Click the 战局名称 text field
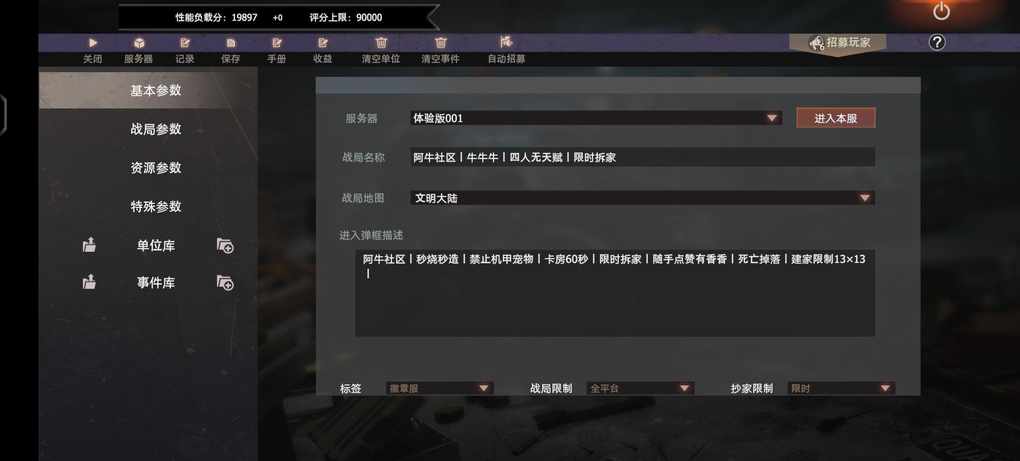The image size is (1020, 461). tap(642, 157)
